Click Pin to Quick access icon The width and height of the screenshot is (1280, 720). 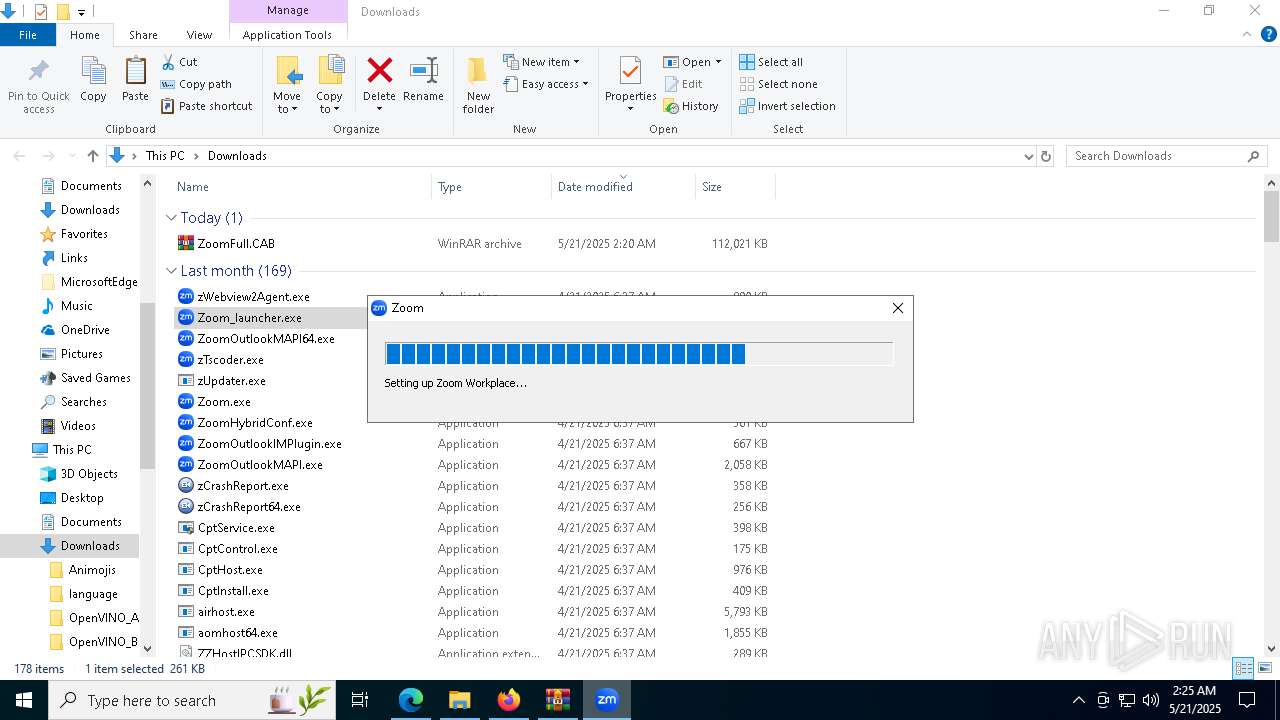39,72
